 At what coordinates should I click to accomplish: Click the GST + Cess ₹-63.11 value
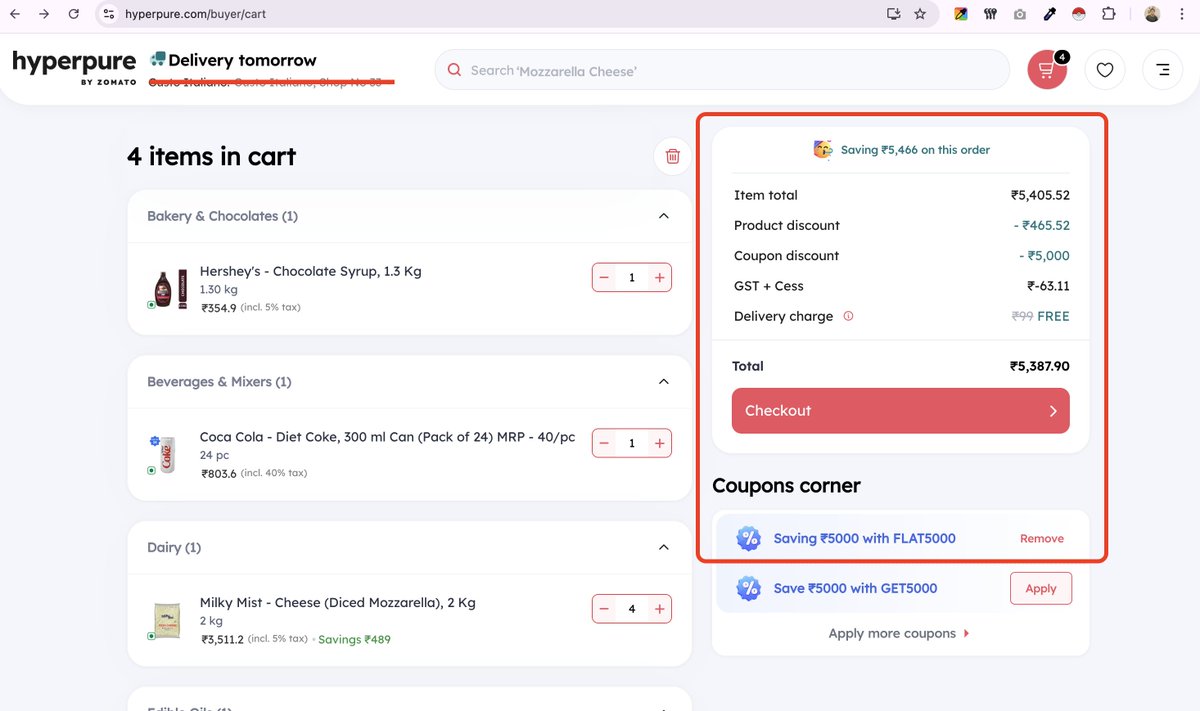click(x=1048, y=286)
